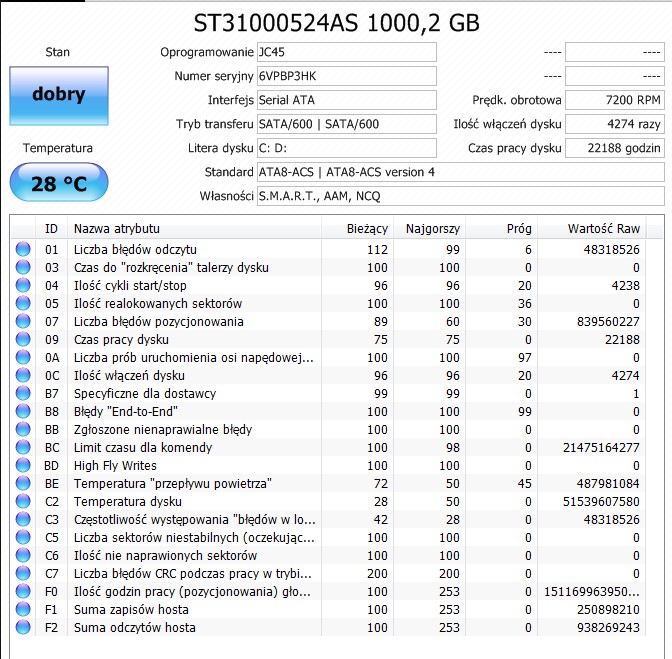The height and width of the screenshot is (659, 672).
Task: Click the drive letter field C: D:
Action: (x=347, y=148)
